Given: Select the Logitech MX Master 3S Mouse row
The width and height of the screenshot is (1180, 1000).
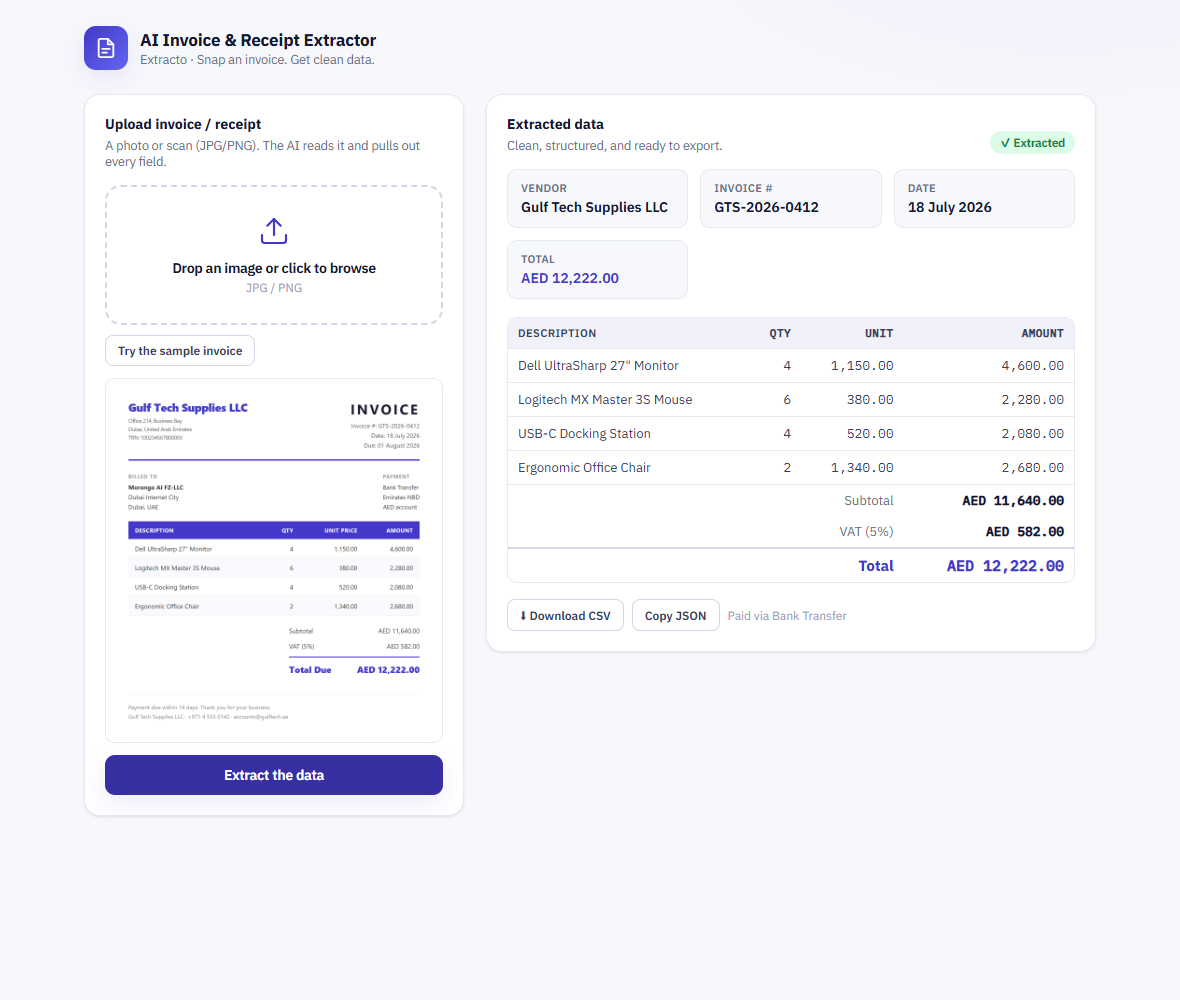Looking at the screenshot, I should pos(791,400).
